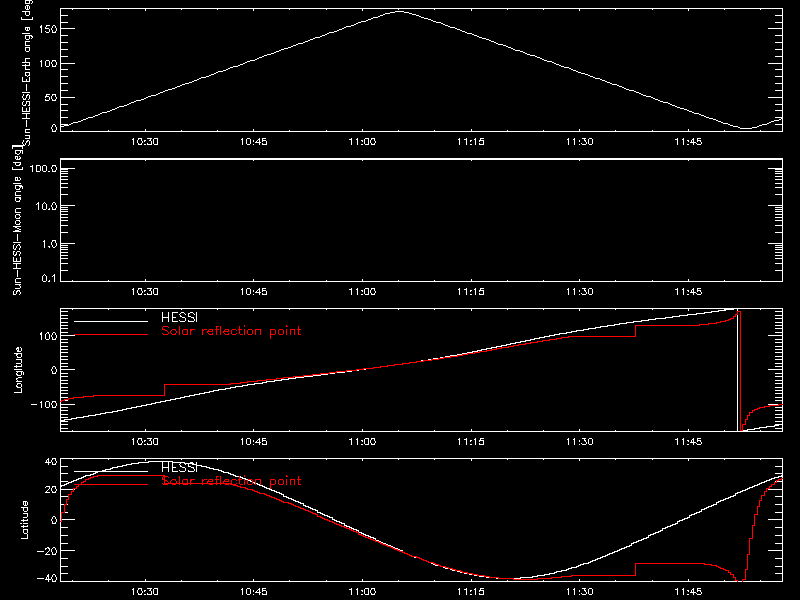Click 11:45 label under Moon angle plot
This screenshot has height=600, width=800.
click(x=688, y=292)
